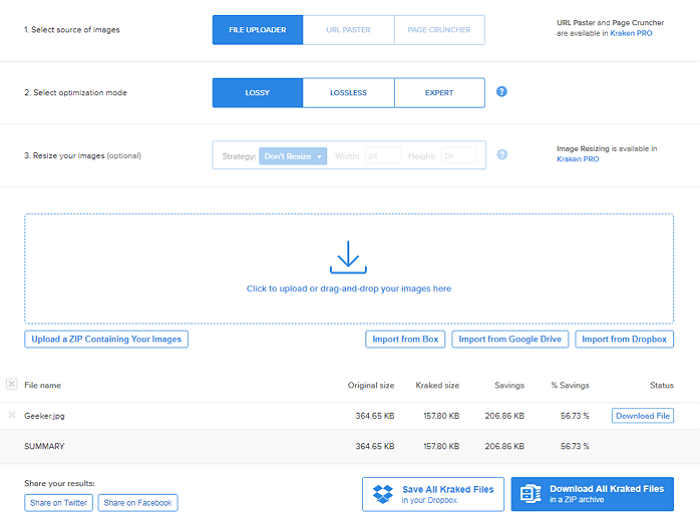Click the Height px input field
The image size is (700, 522).
point(461,156)
